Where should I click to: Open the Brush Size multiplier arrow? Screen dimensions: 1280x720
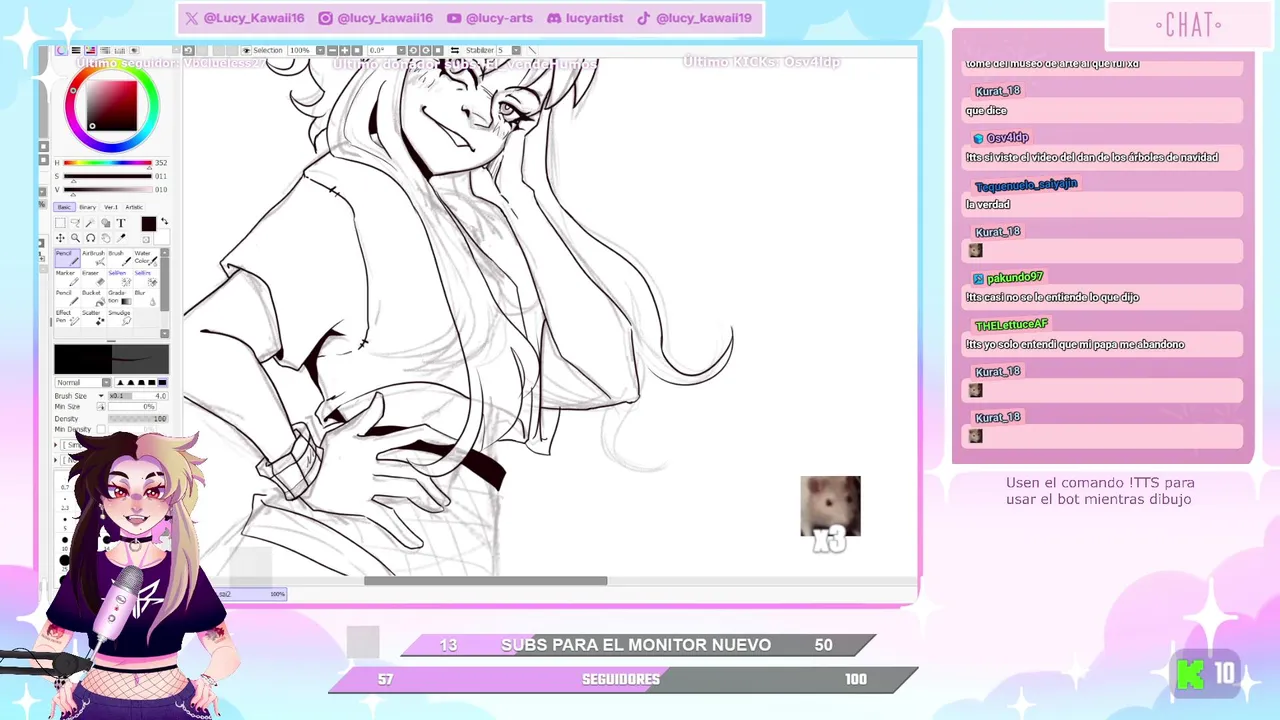pyautogui.click(x=101, y=396)
